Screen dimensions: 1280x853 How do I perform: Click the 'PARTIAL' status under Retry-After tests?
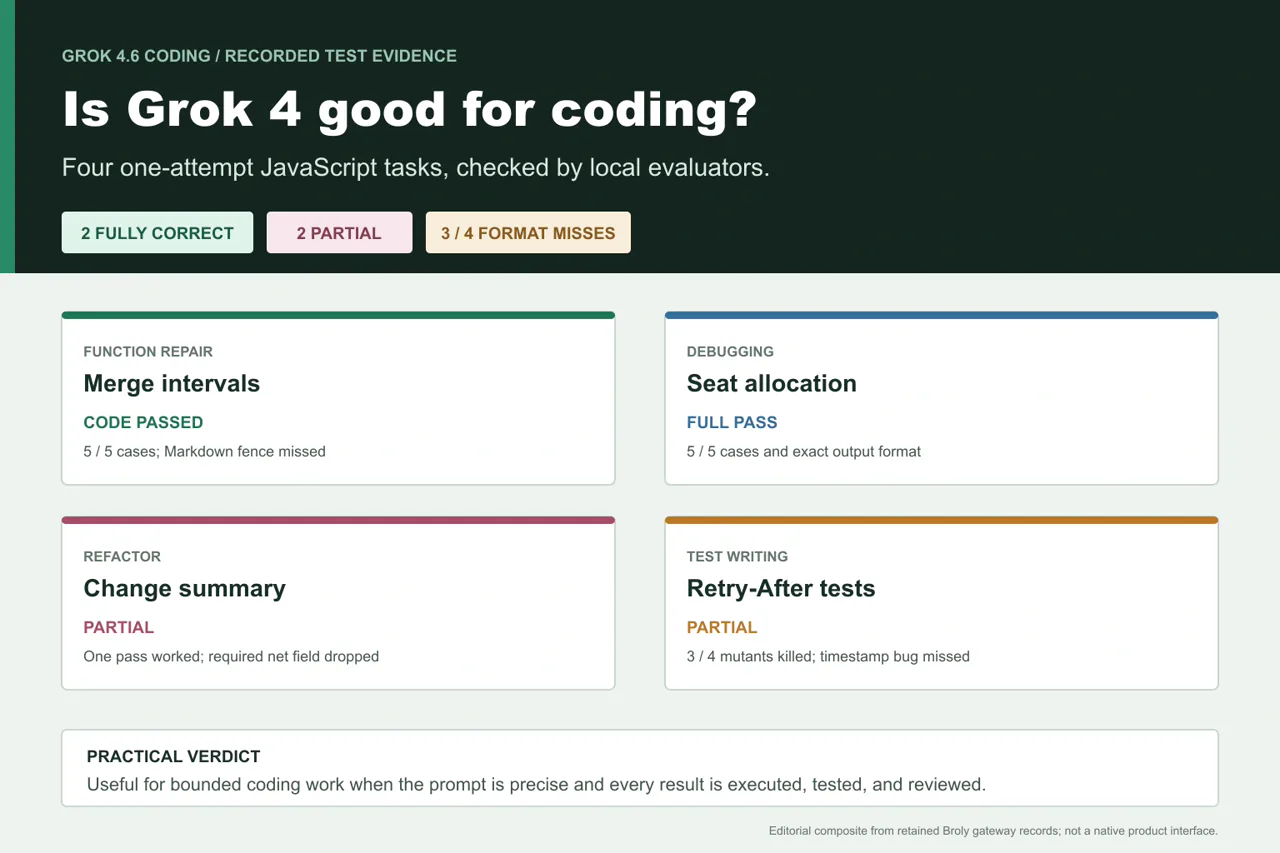pyautogui.click(x=722, y=627)
